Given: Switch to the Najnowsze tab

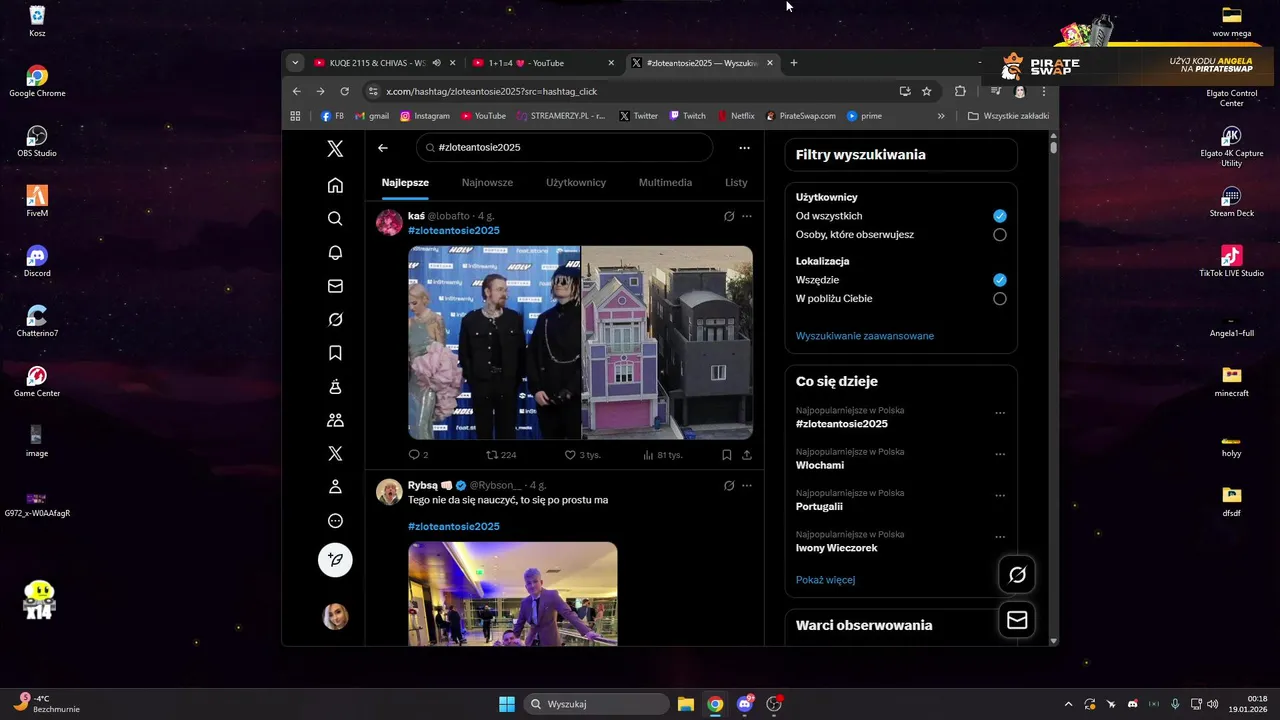Looking at the screenshot, I should point(487,182).
